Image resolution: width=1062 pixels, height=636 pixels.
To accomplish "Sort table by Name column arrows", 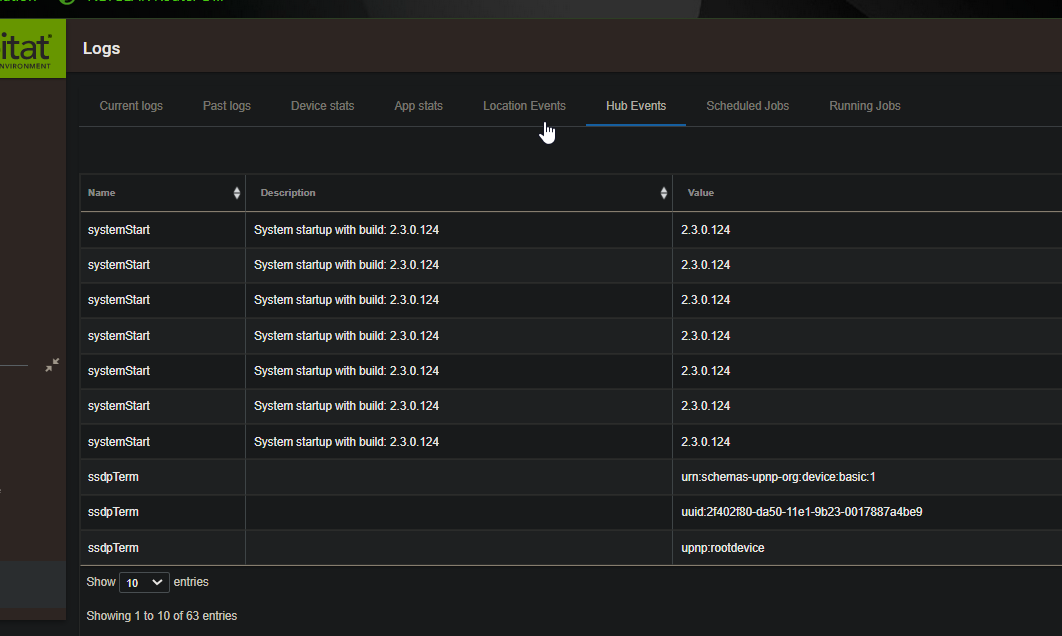I will tap(237, 193).
